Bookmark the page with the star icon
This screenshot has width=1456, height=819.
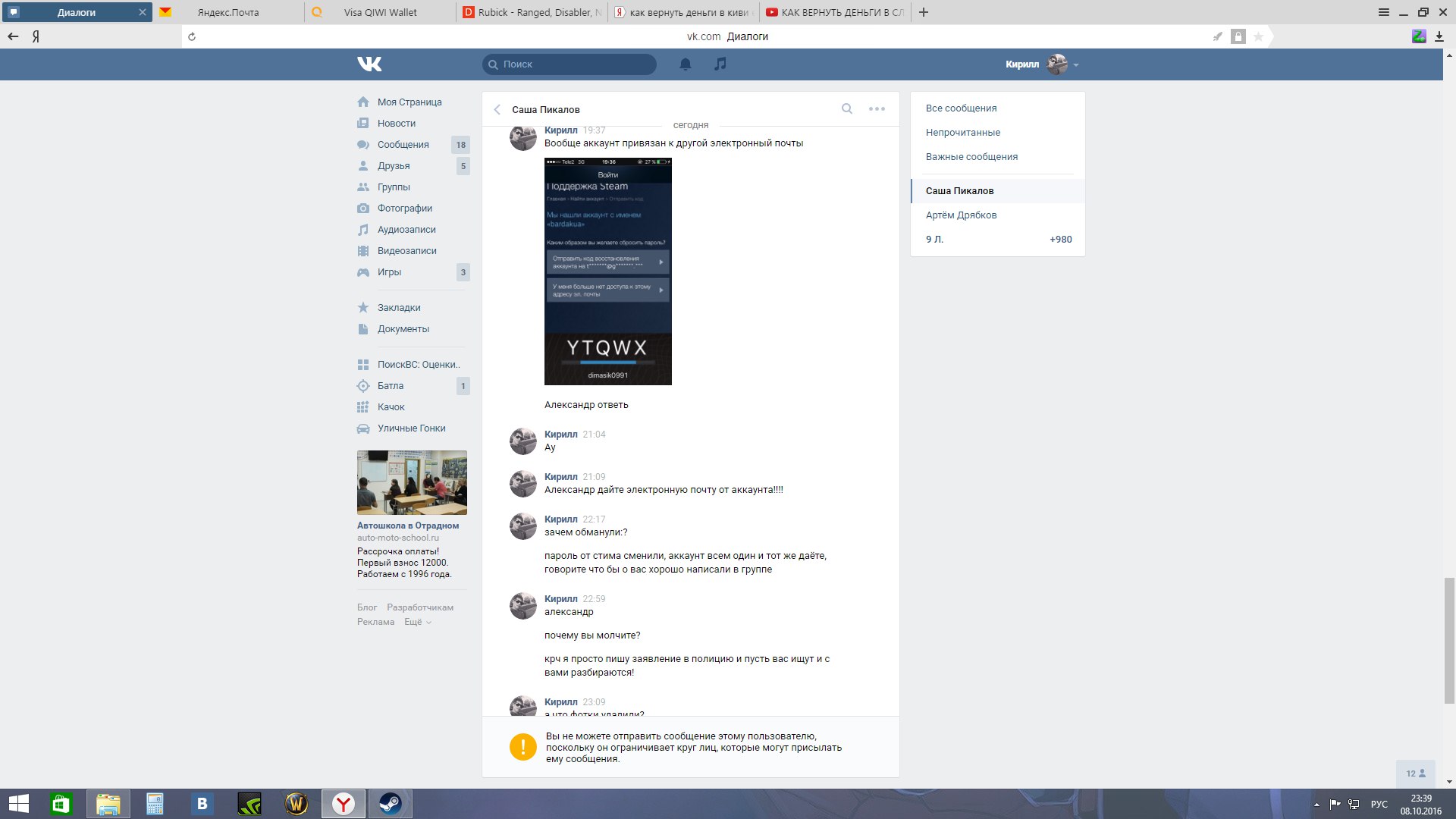tap(1258, 36)
